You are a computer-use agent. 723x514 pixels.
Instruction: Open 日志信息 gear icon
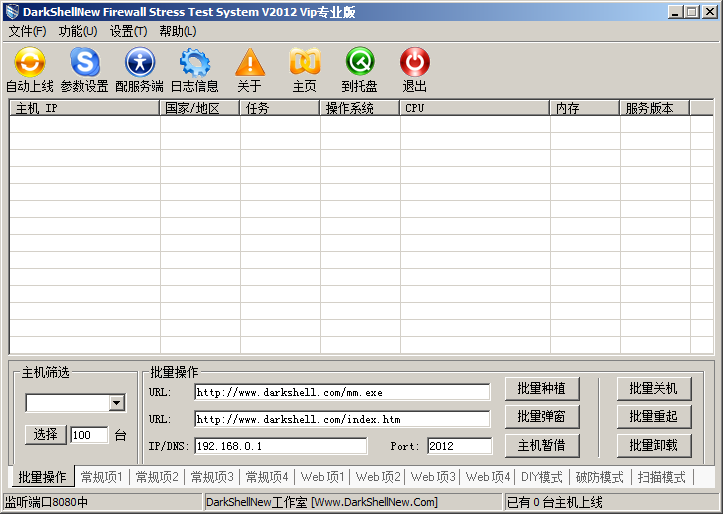click(194, 64)
